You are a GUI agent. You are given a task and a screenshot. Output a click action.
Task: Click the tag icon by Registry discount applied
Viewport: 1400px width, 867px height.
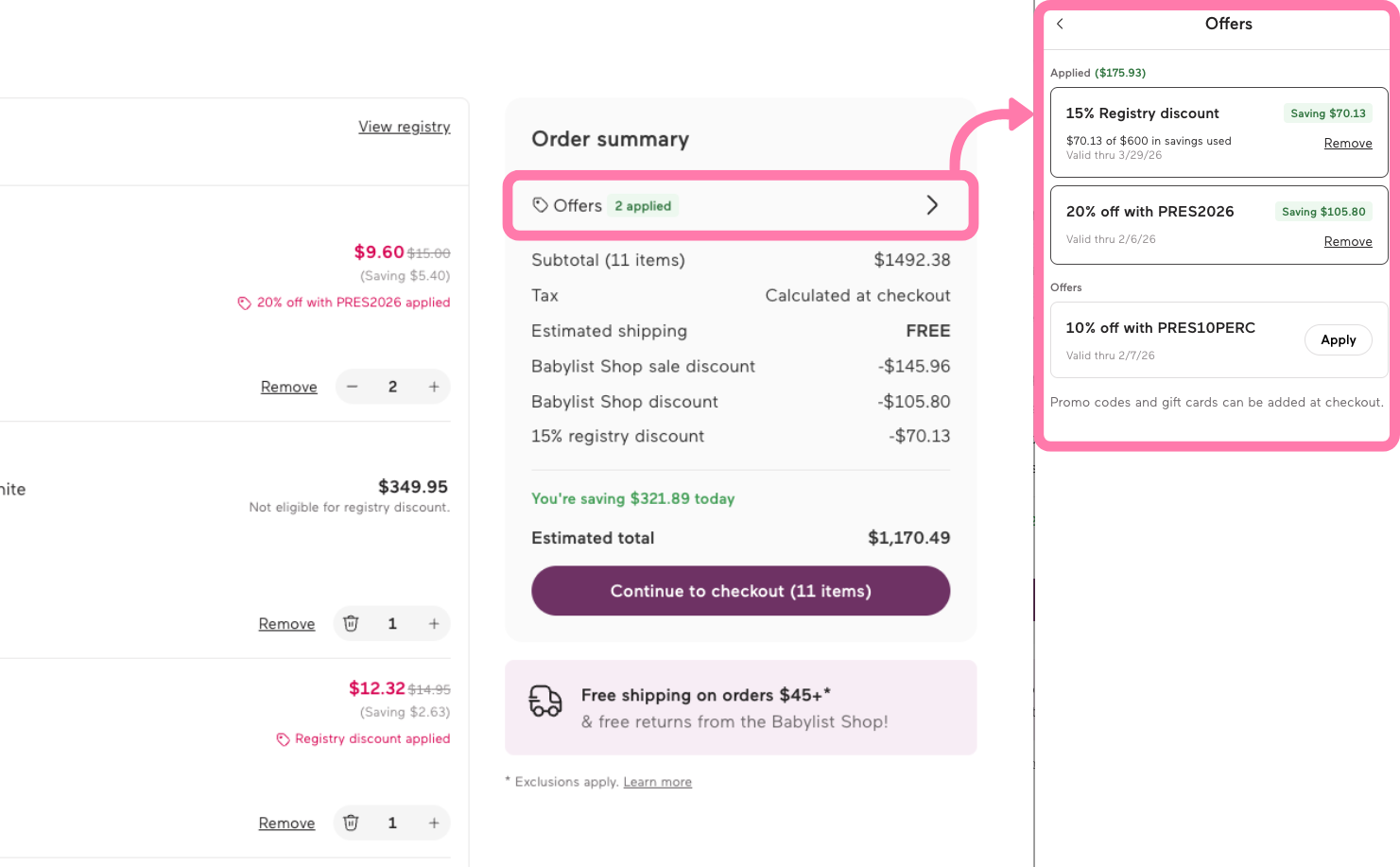283,739
